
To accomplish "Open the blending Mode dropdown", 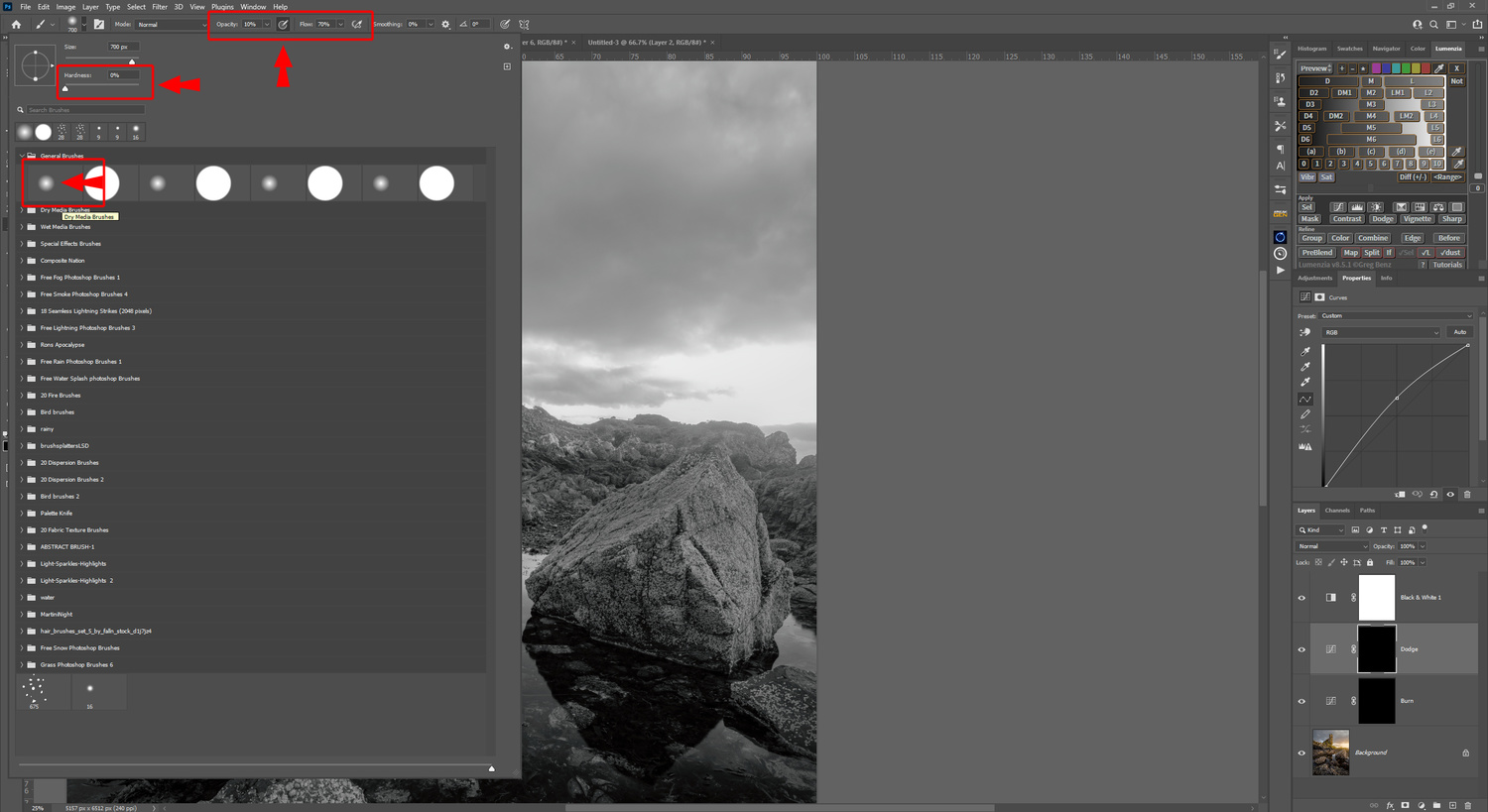I will (x=172, y=24).
